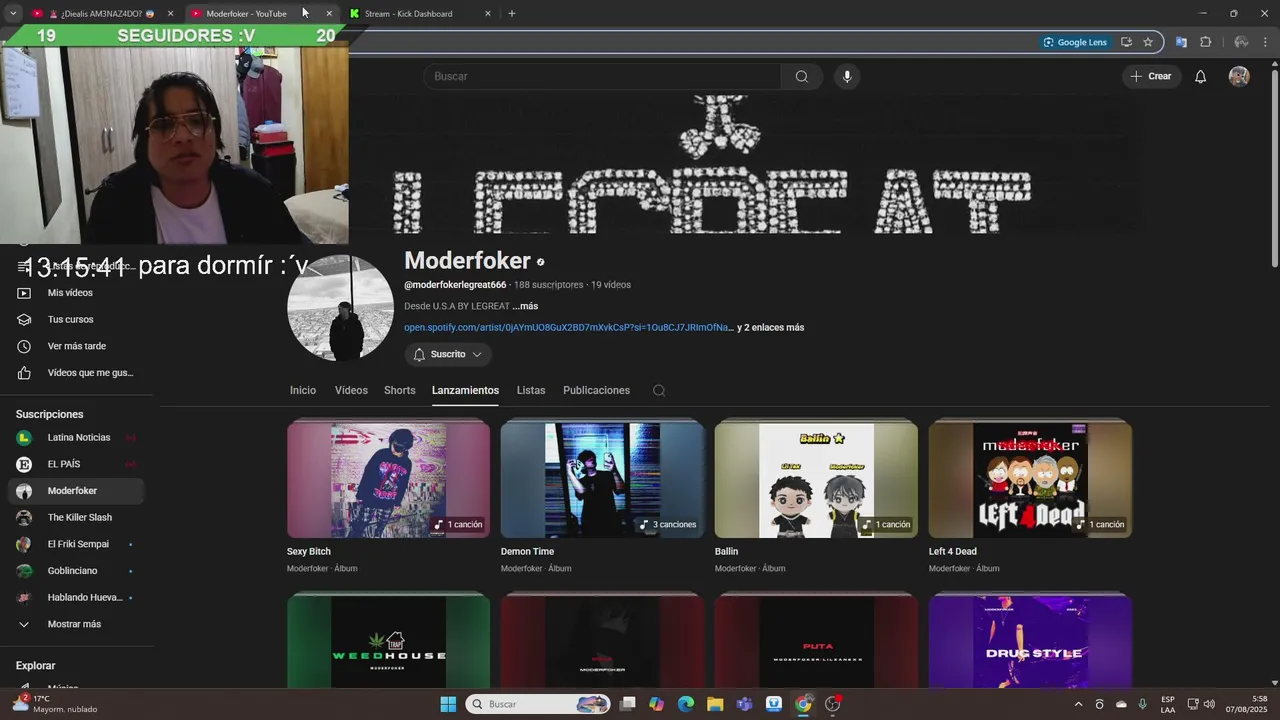
Task: Open the tab search dropdown arrow
Action: [x=13, y=13]
